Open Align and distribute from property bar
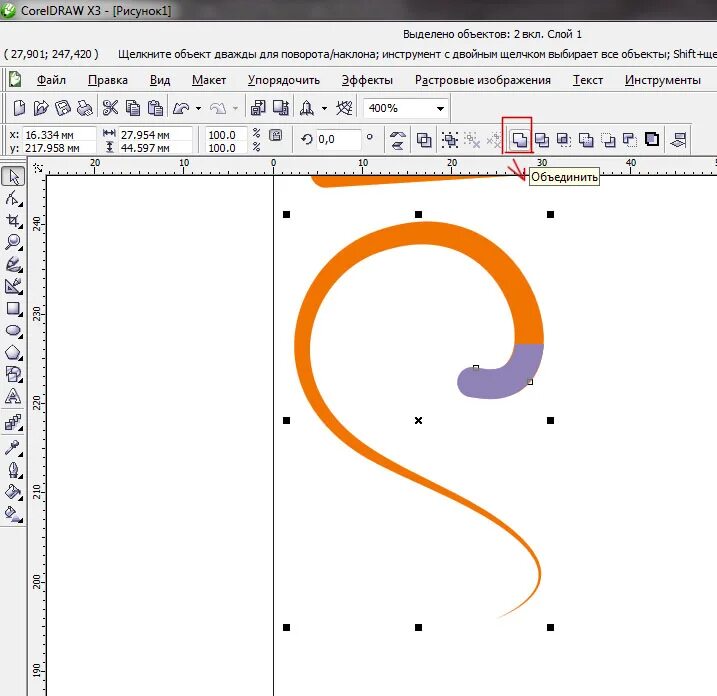717x696 pixels. (x=678, y=139)
